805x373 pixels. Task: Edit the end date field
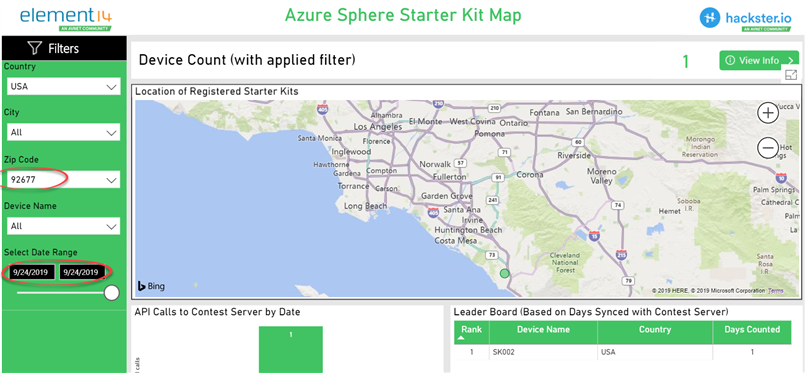82,272
